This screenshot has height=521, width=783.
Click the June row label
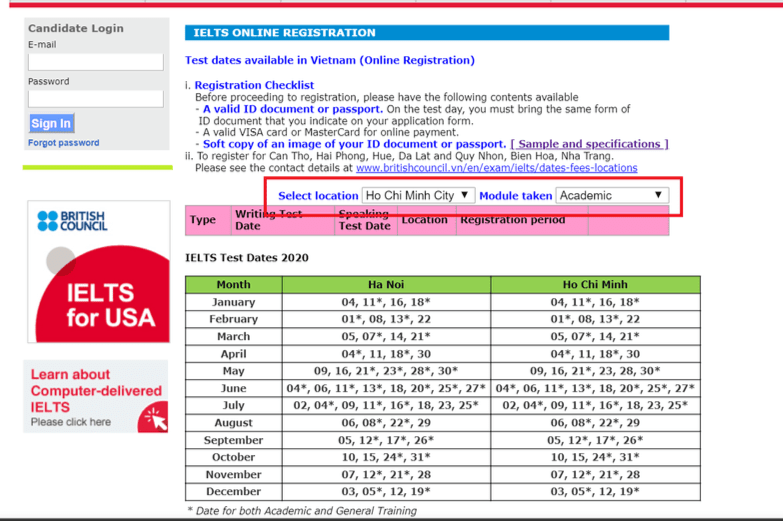(234, 388)
